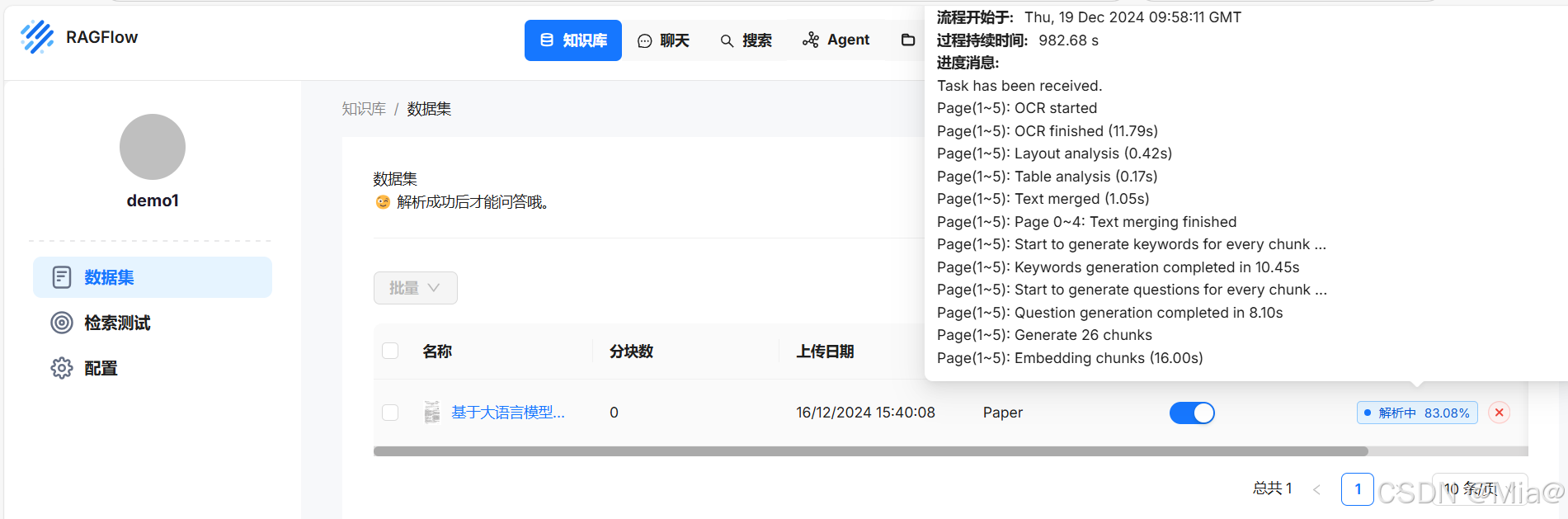Click the 数据集 sidebar document icon
Viewport: 1568px width, 519px height.
click(62, 277)
